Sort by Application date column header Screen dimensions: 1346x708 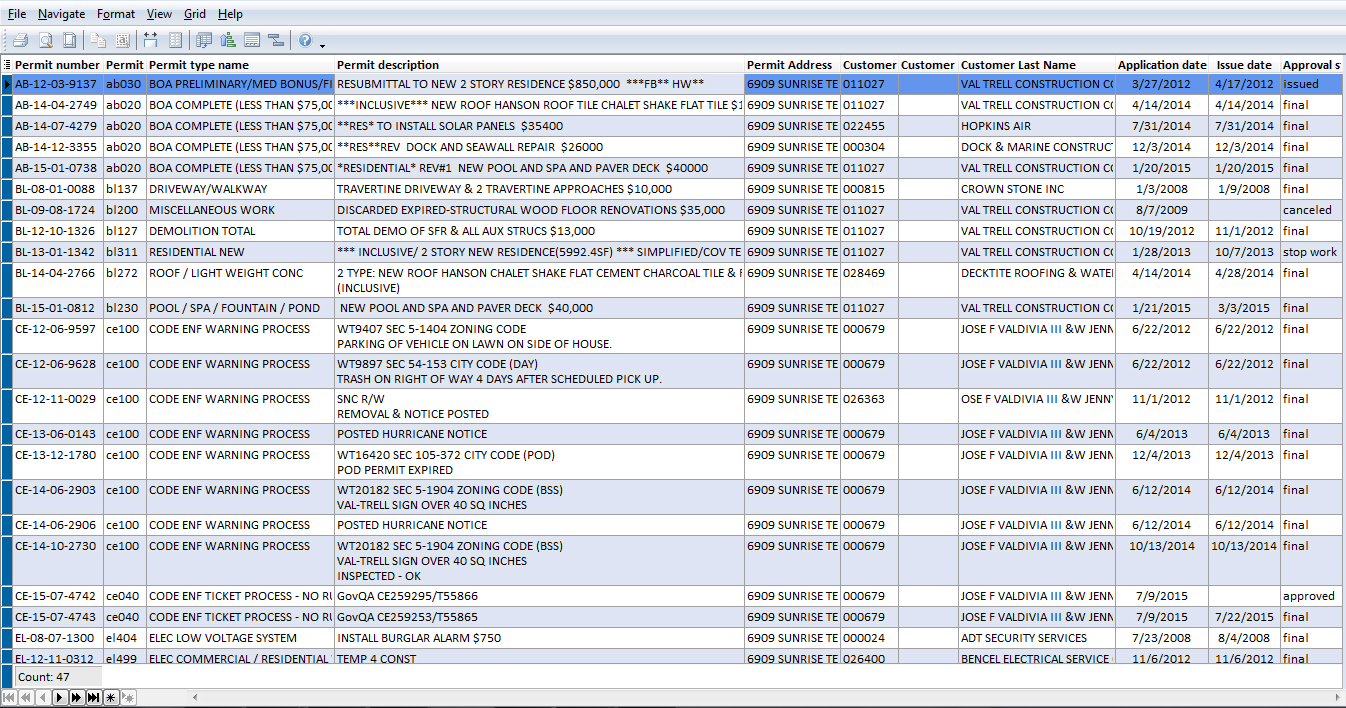tap(1162, 65)
